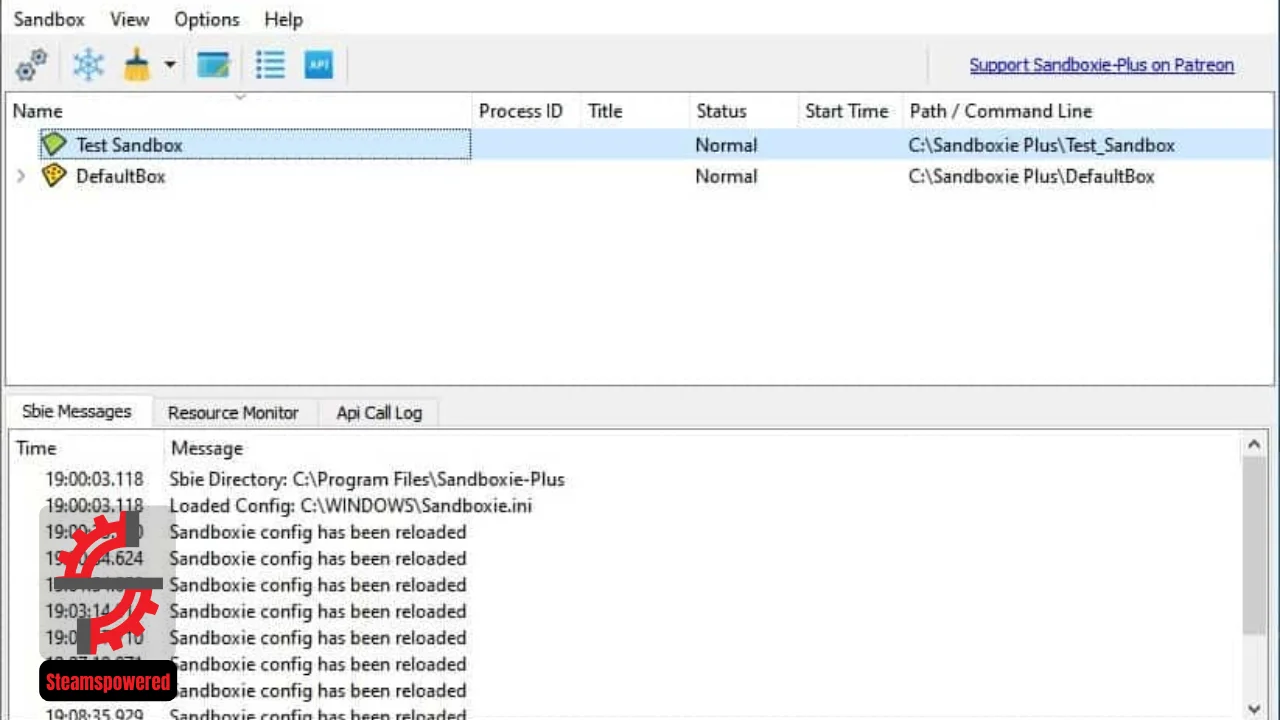Click the Time column header in messages
The height and width of the screenshot is (720, 1280).
[x=87, y=448]
